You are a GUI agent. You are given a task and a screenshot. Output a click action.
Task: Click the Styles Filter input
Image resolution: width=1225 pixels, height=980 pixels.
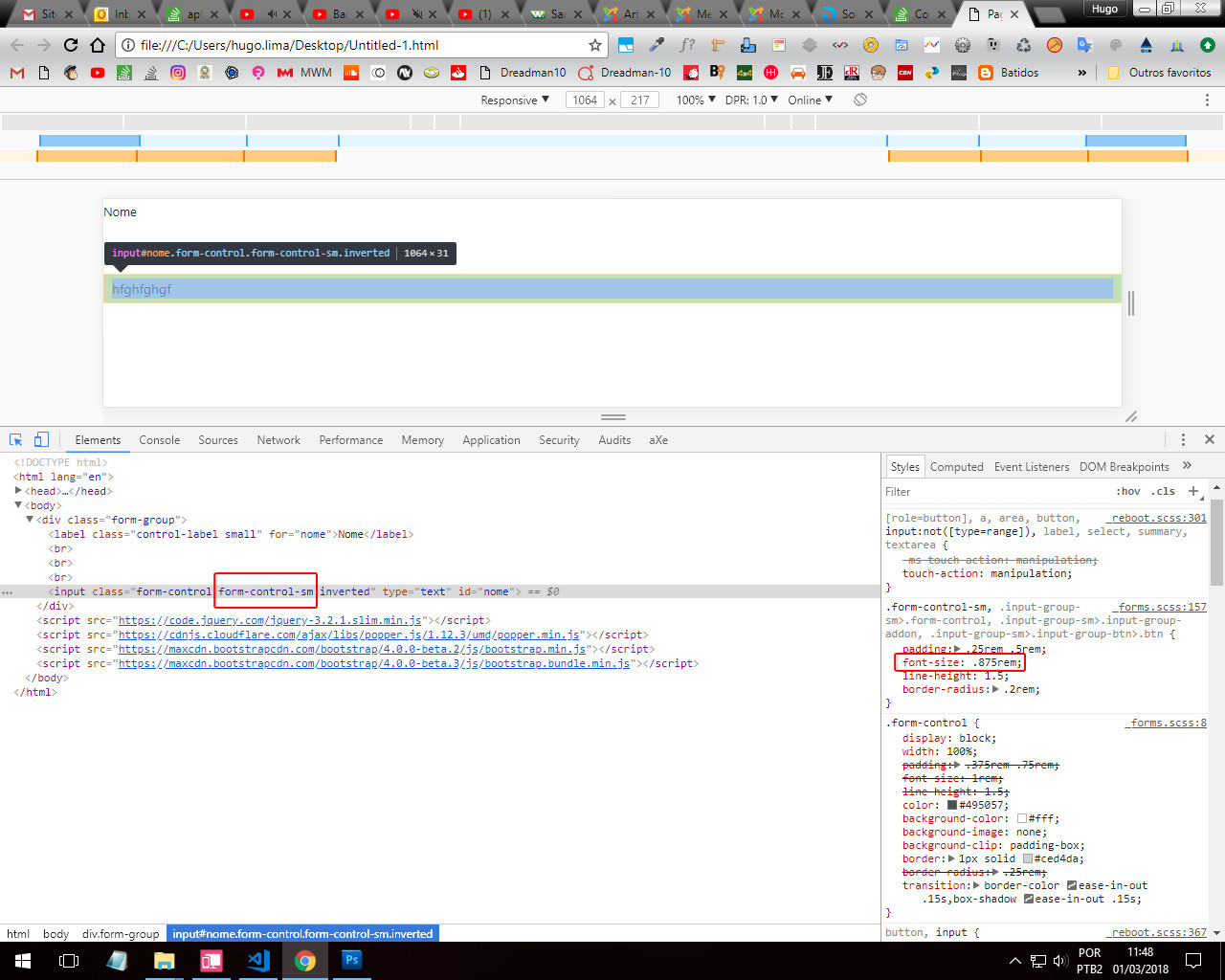pyautogui.click(x=995, y=491)
